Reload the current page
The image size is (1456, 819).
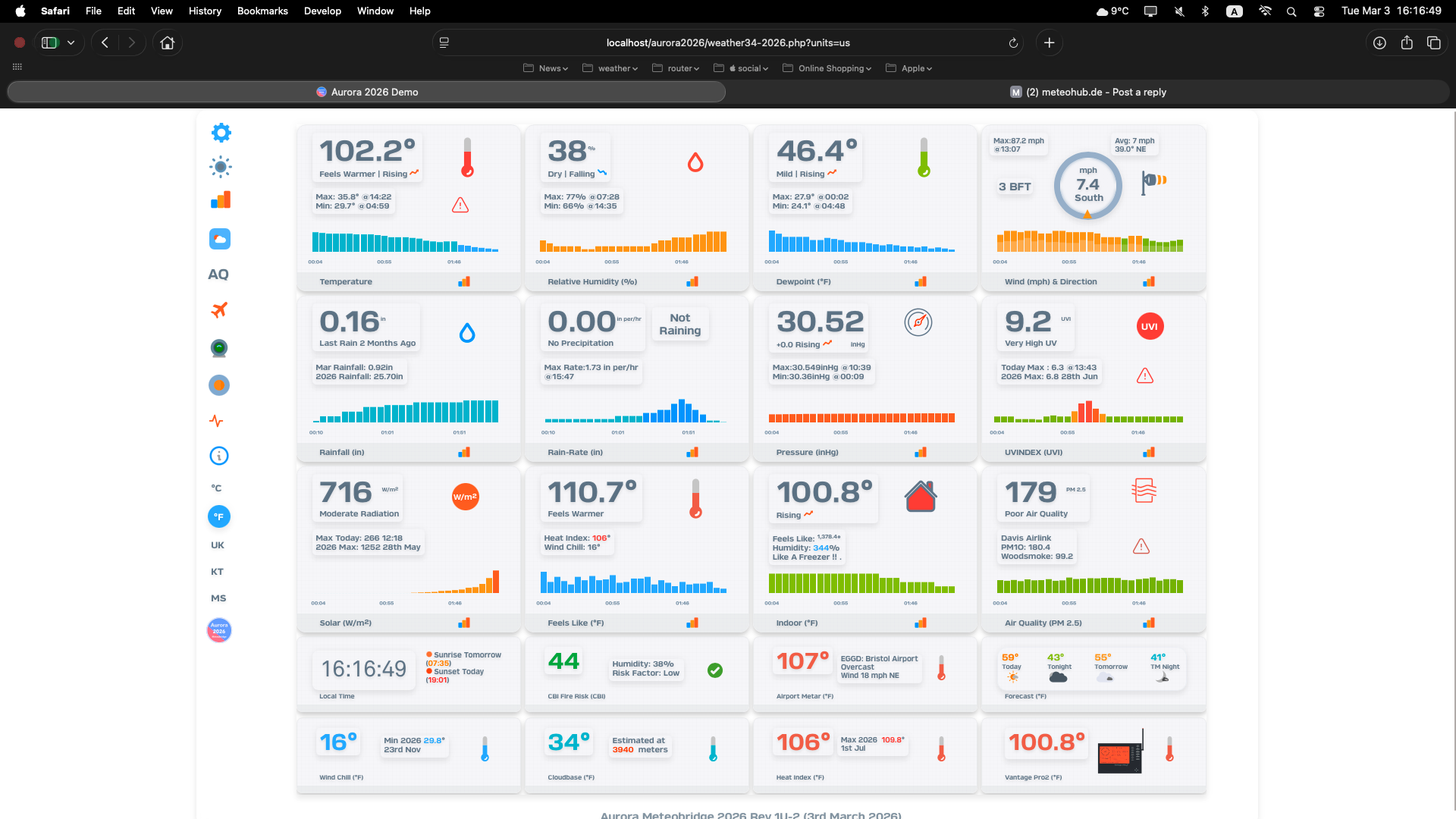coord(1013,43)
